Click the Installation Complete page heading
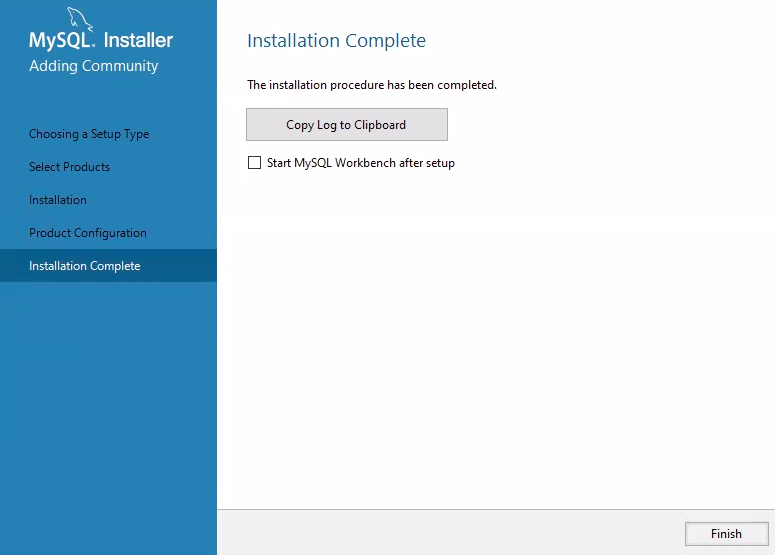 [336, 41]
